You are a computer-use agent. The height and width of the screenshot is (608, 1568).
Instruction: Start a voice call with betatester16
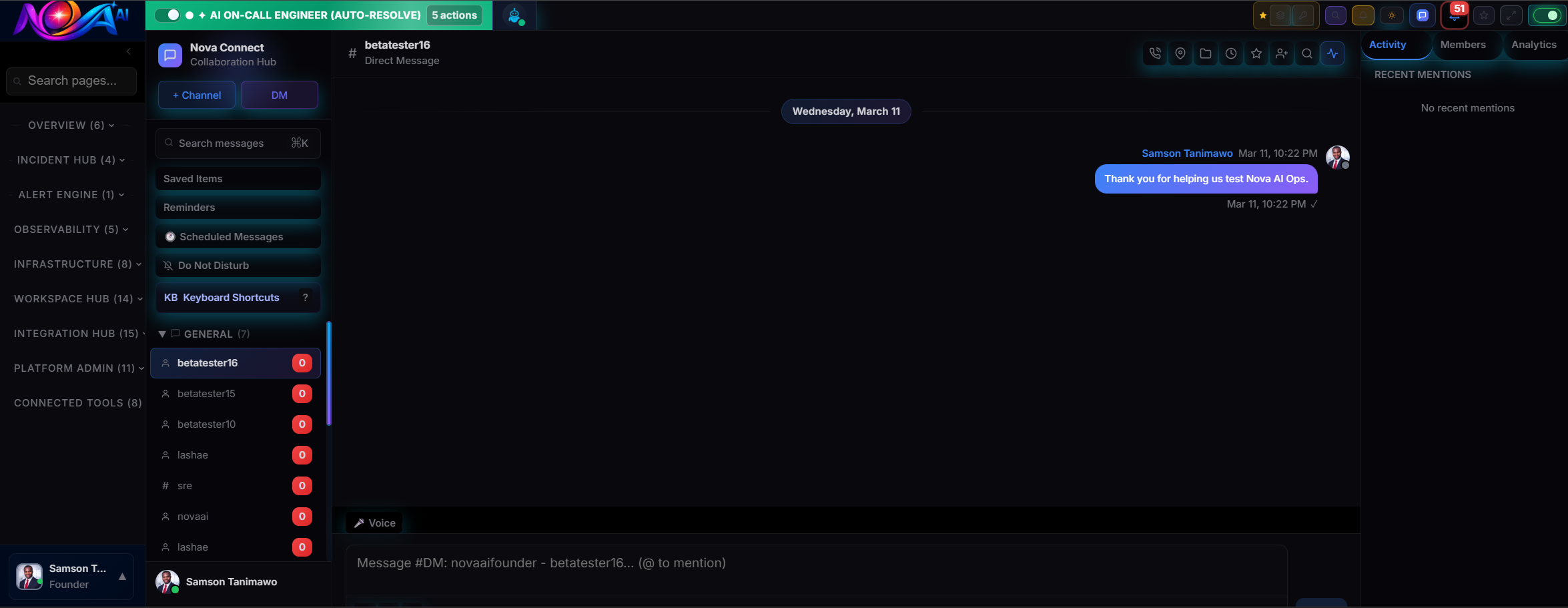[1155, 53]
